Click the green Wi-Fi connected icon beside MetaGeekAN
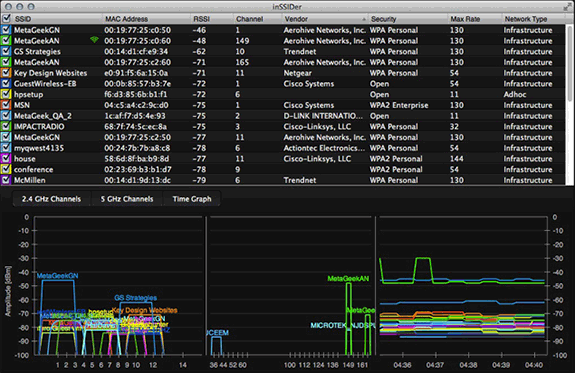Image resolution: width=575 pixels, height=373 pixels. tap(94, 40)
